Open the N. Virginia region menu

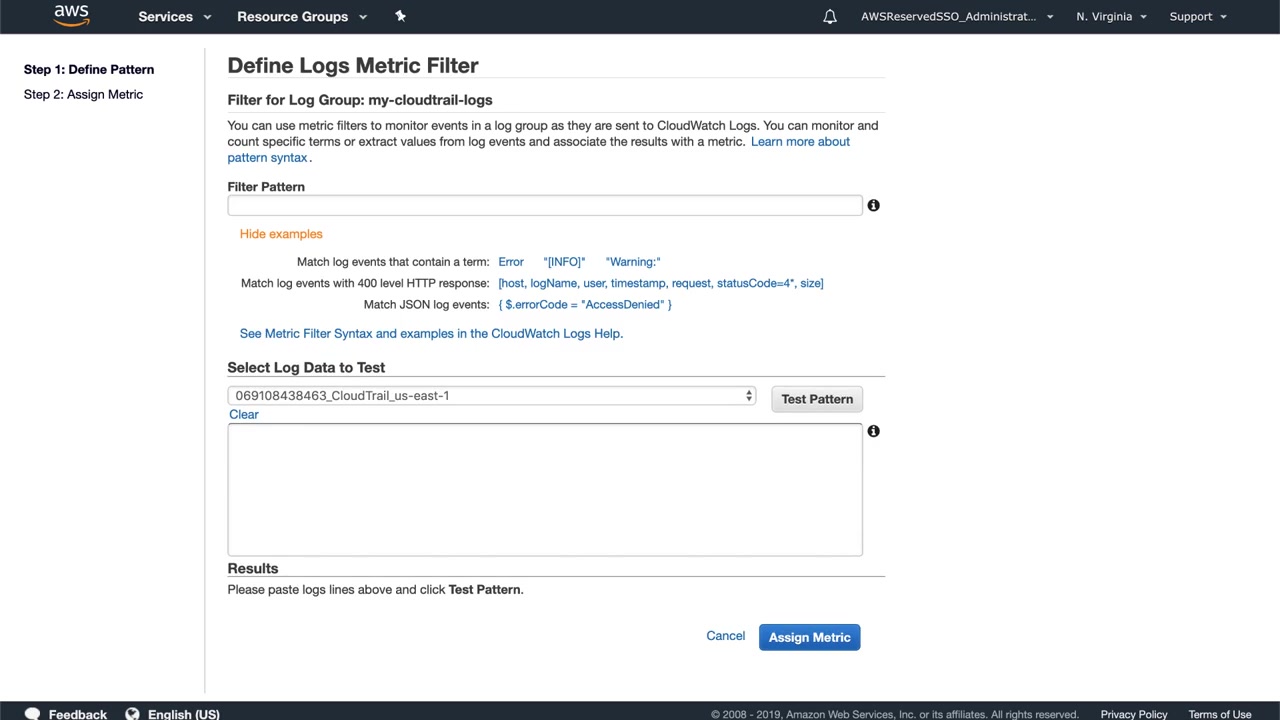tap(1111, 17)
